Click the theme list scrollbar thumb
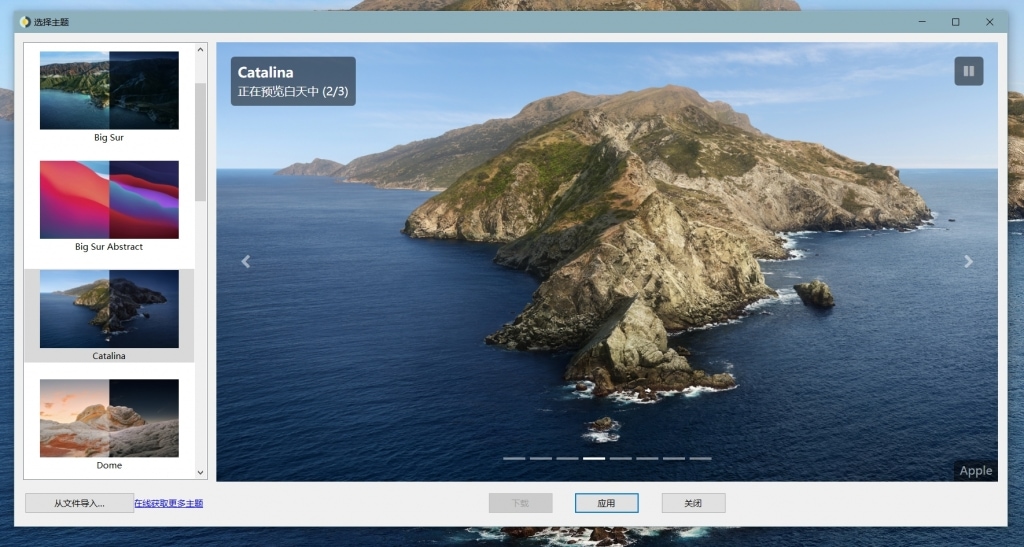 (200, 142)
